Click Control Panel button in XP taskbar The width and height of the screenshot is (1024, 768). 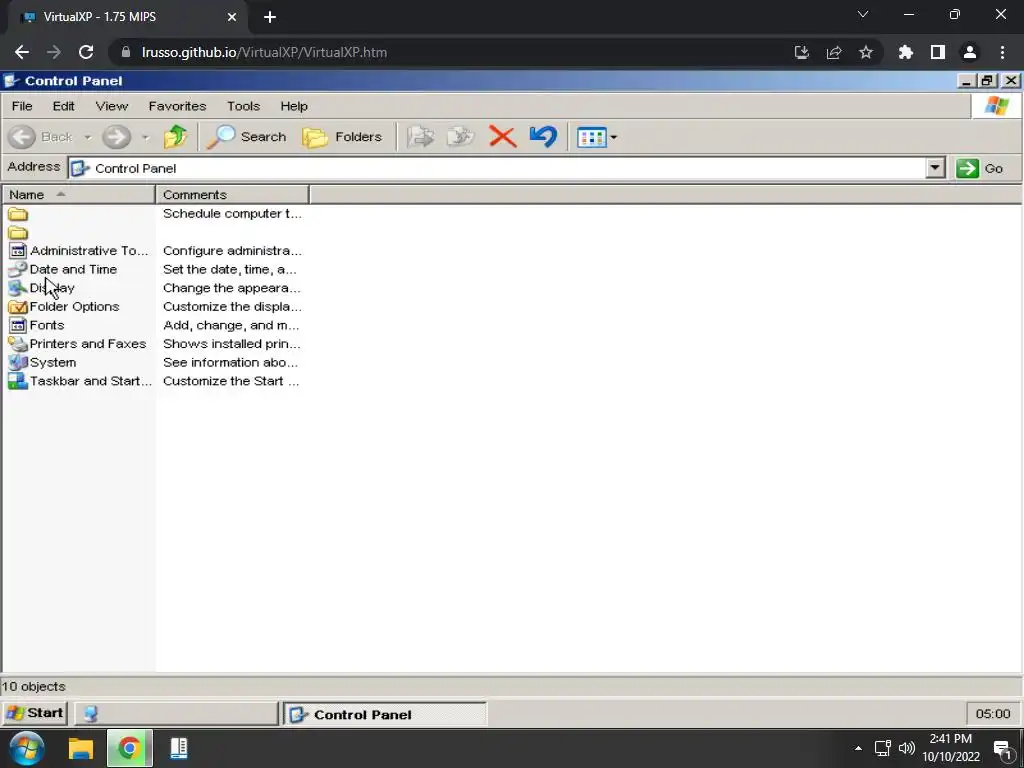coord(385,714)
